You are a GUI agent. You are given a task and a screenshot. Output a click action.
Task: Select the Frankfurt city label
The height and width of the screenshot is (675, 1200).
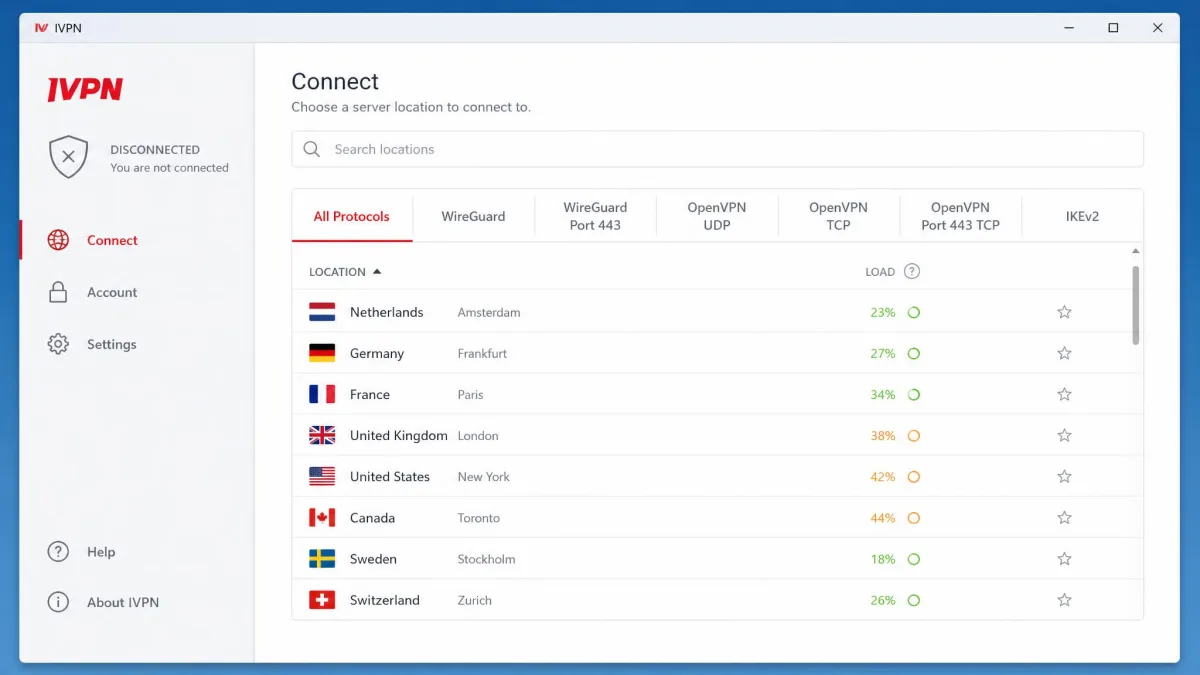click(482, 353)
